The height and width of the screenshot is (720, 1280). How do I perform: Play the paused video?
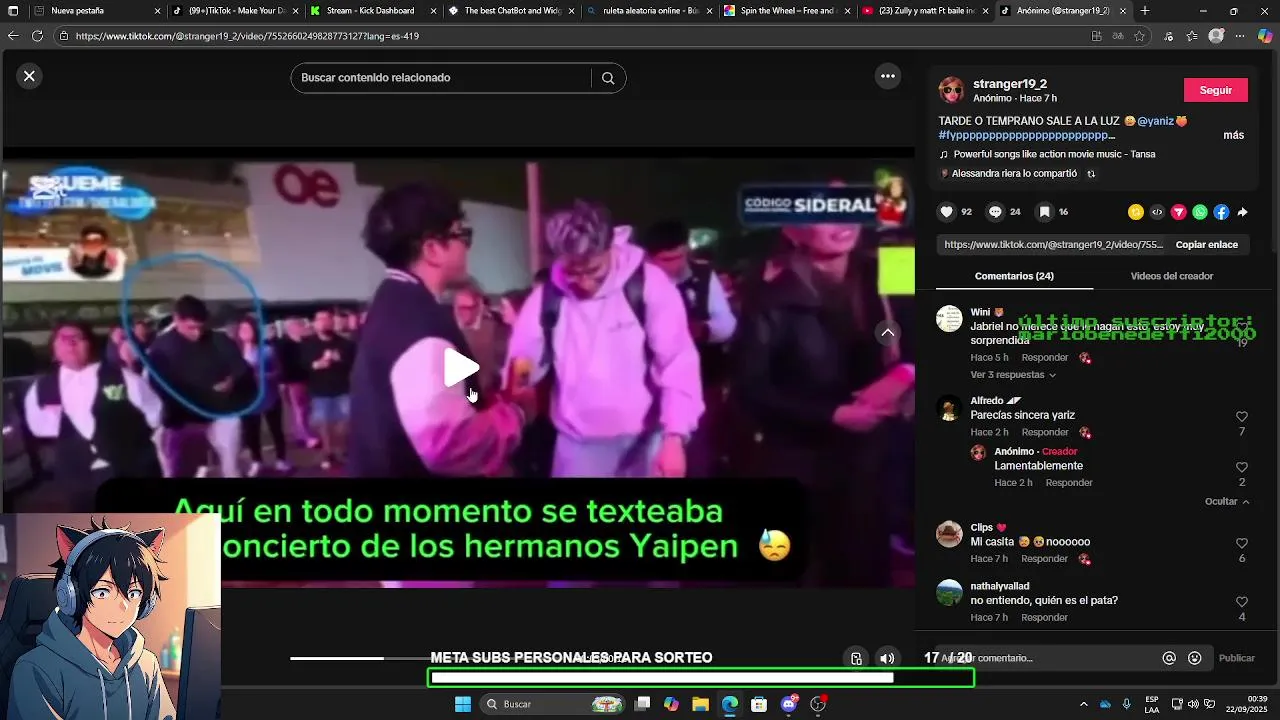460,368
